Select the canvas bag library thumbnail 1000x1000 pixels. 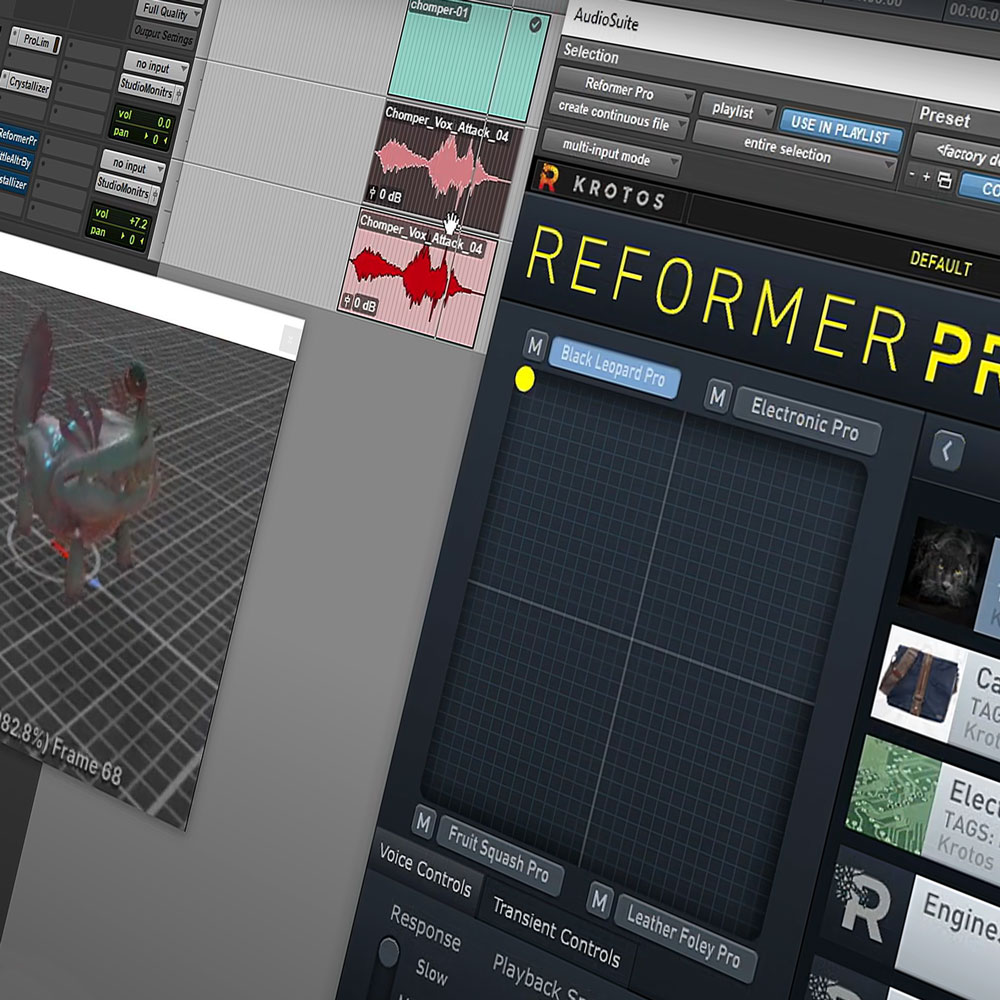917,684
